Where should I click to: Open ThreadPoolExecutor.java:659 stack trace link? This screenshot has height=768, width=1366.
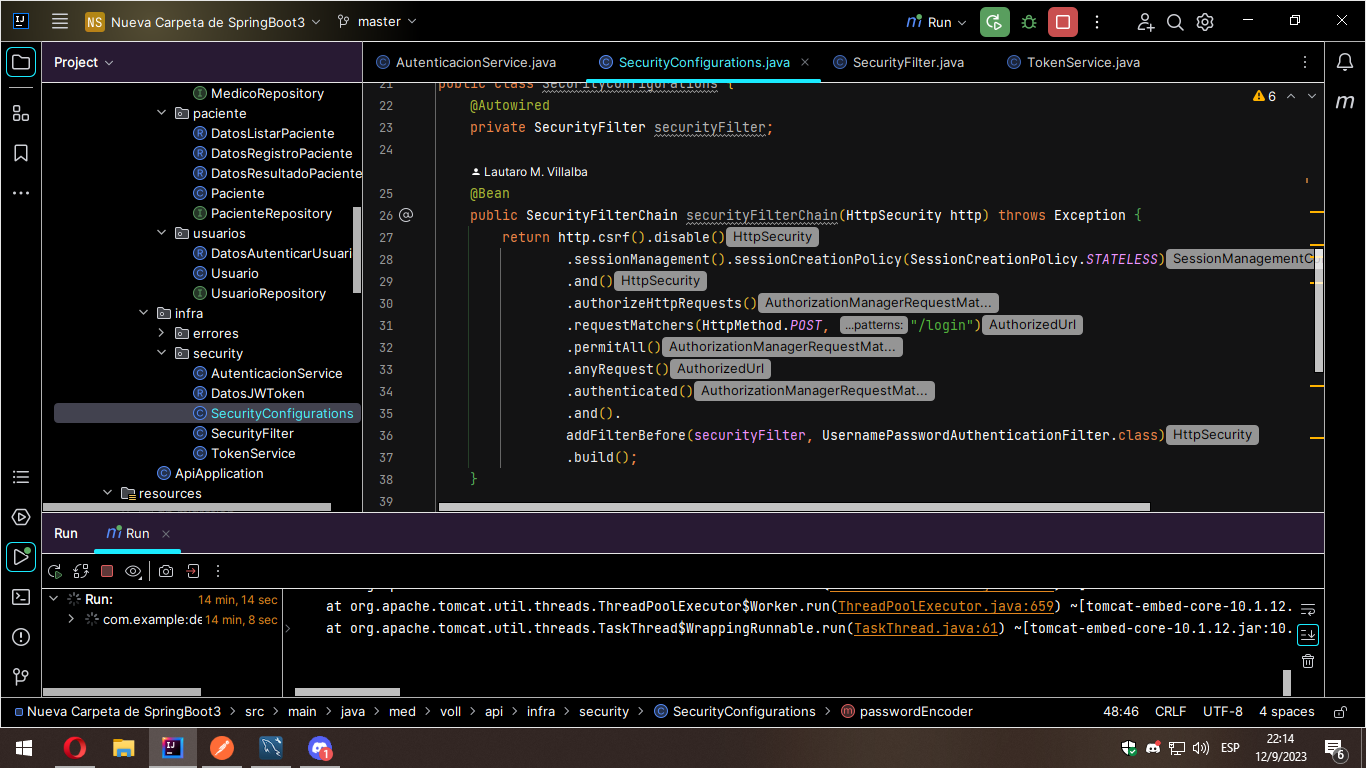point(946,607)
